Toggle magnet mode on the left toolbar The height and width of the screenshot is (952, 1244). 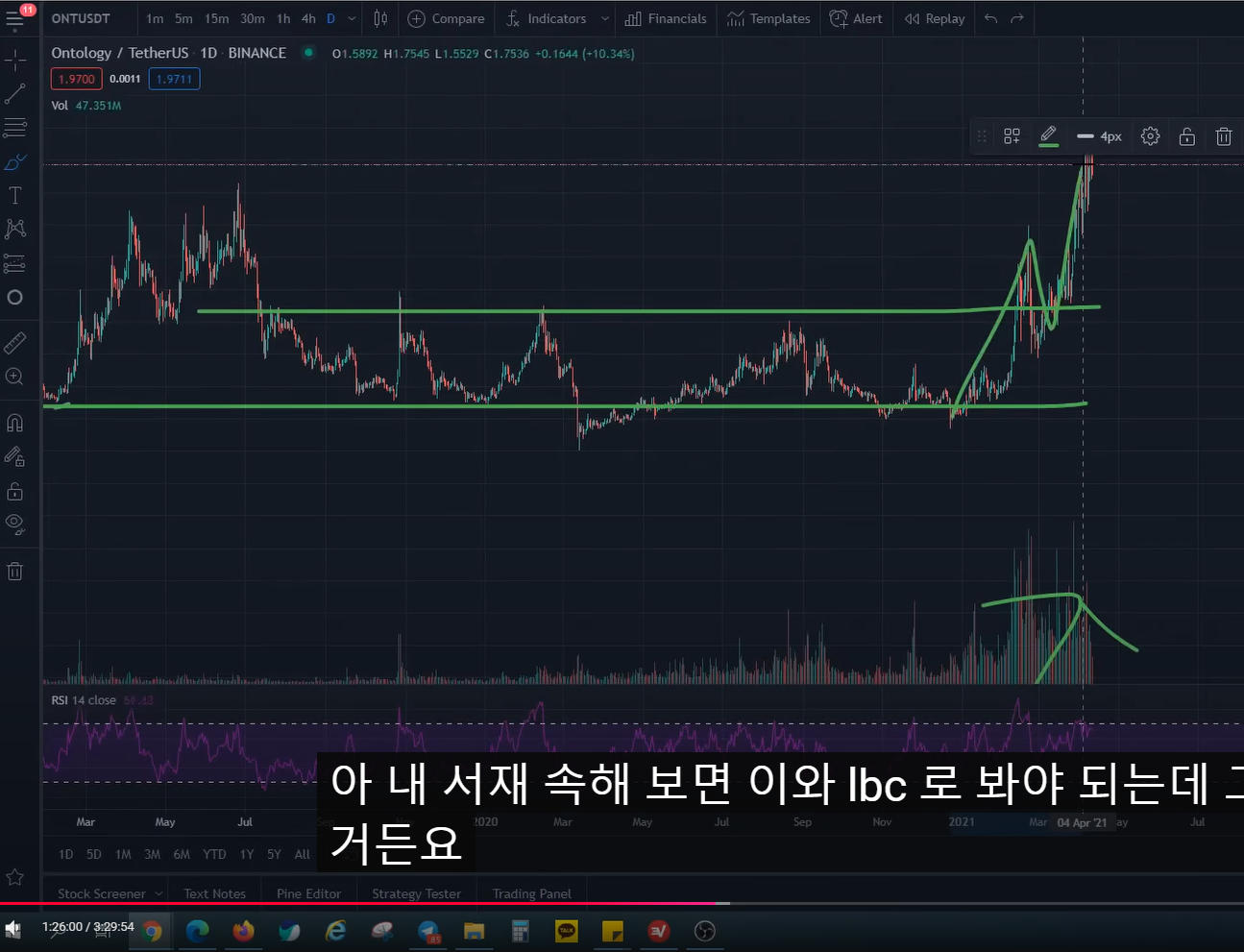tap(15, 423)
